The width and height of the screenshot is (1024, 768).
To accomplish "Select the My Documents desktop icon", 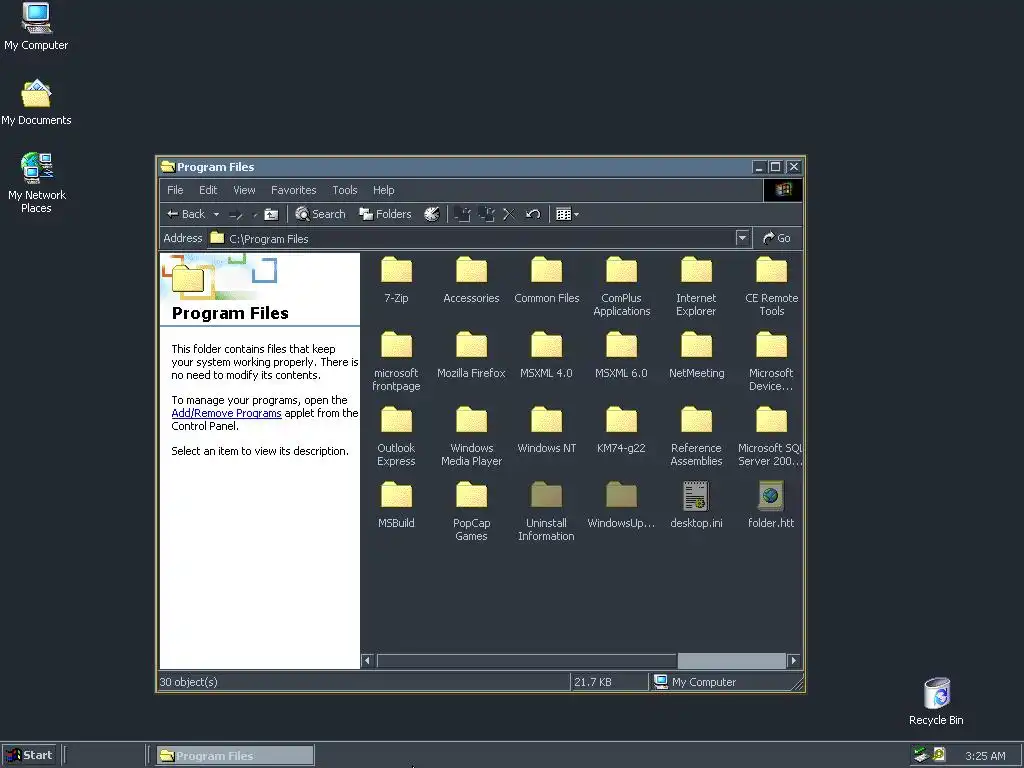I will pos(36,102).
